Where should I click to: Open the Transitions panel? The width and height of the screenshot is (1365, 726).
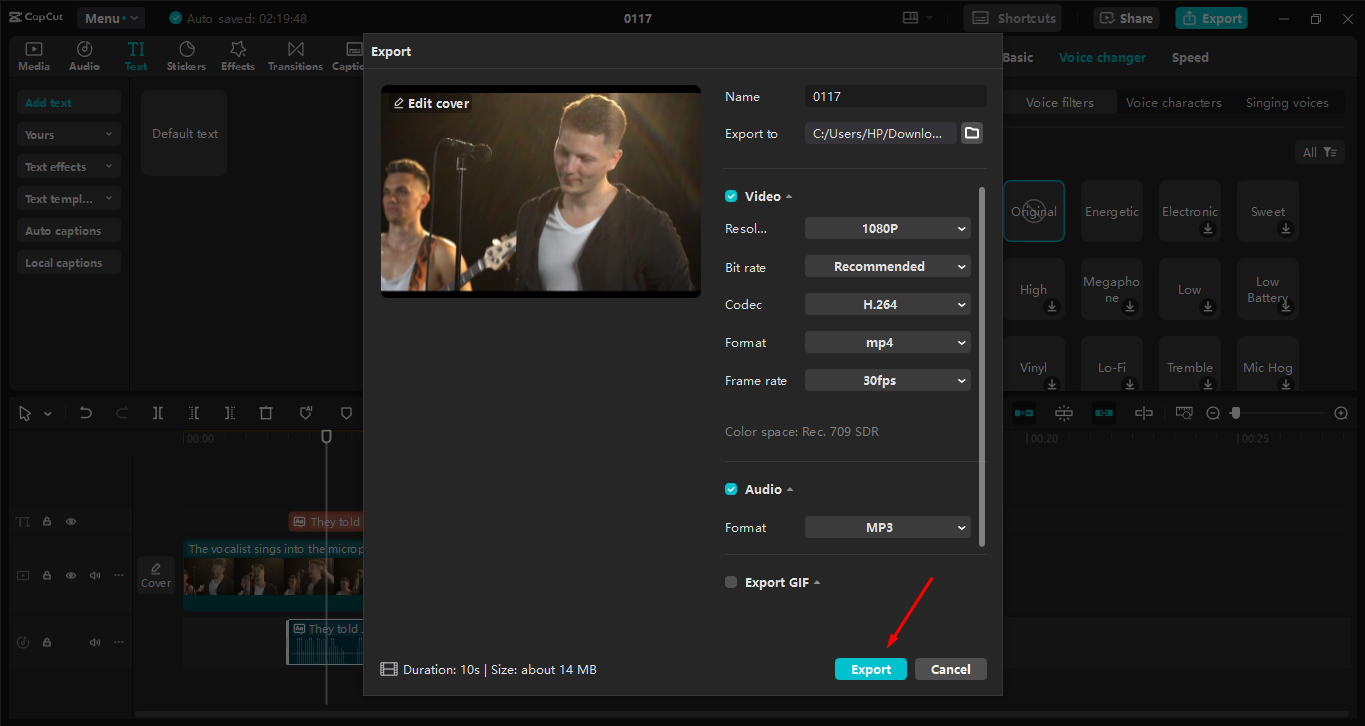(x=295, y=55)
